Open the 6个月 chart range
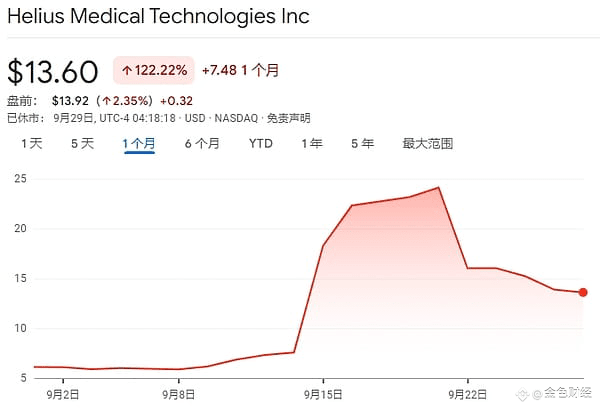The image size is (600, 411). 202,144
